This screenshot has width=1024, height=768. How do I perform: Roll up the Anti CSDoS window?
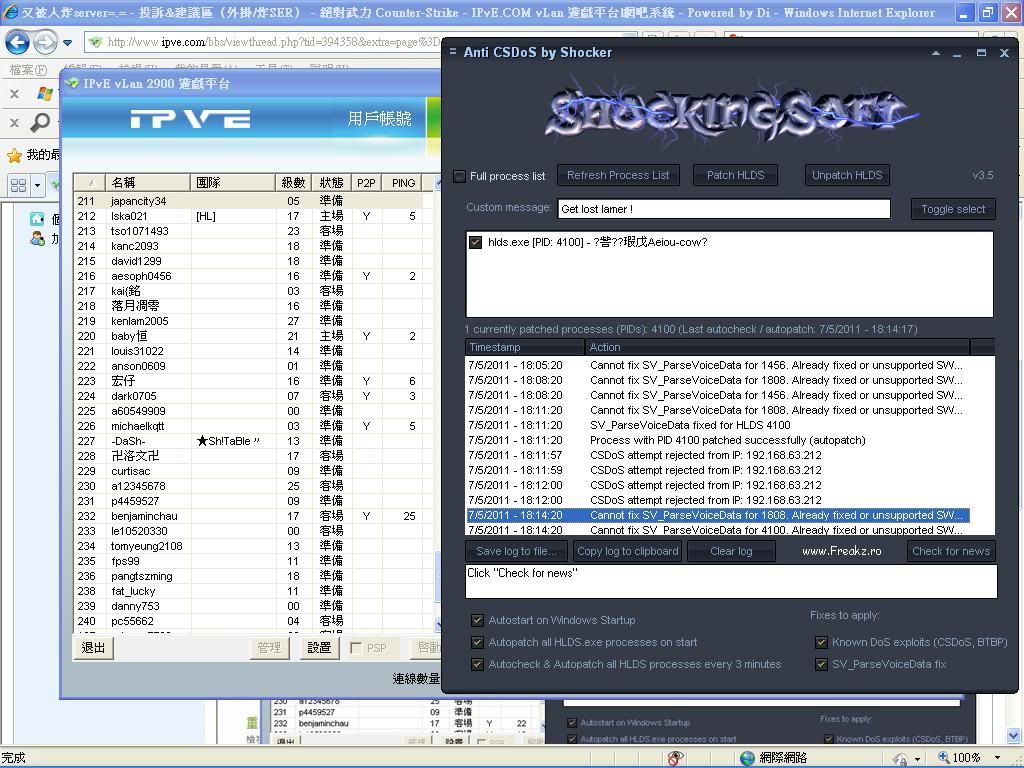coord(935,53)
